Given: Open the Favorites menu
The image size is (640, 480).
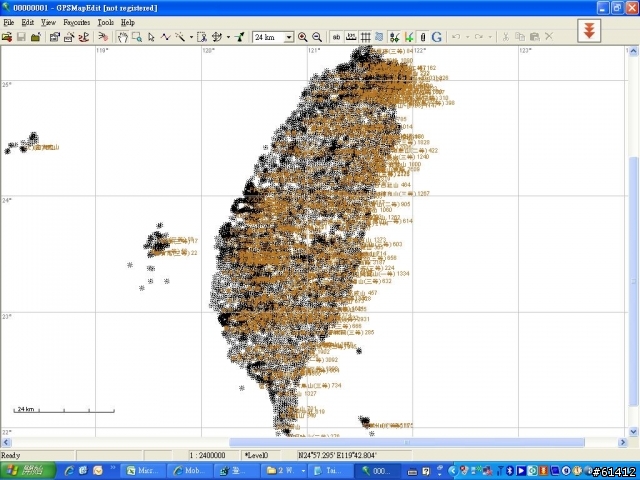Looking at the screenshot, I should pyautogui.click(x=76, y=22).
